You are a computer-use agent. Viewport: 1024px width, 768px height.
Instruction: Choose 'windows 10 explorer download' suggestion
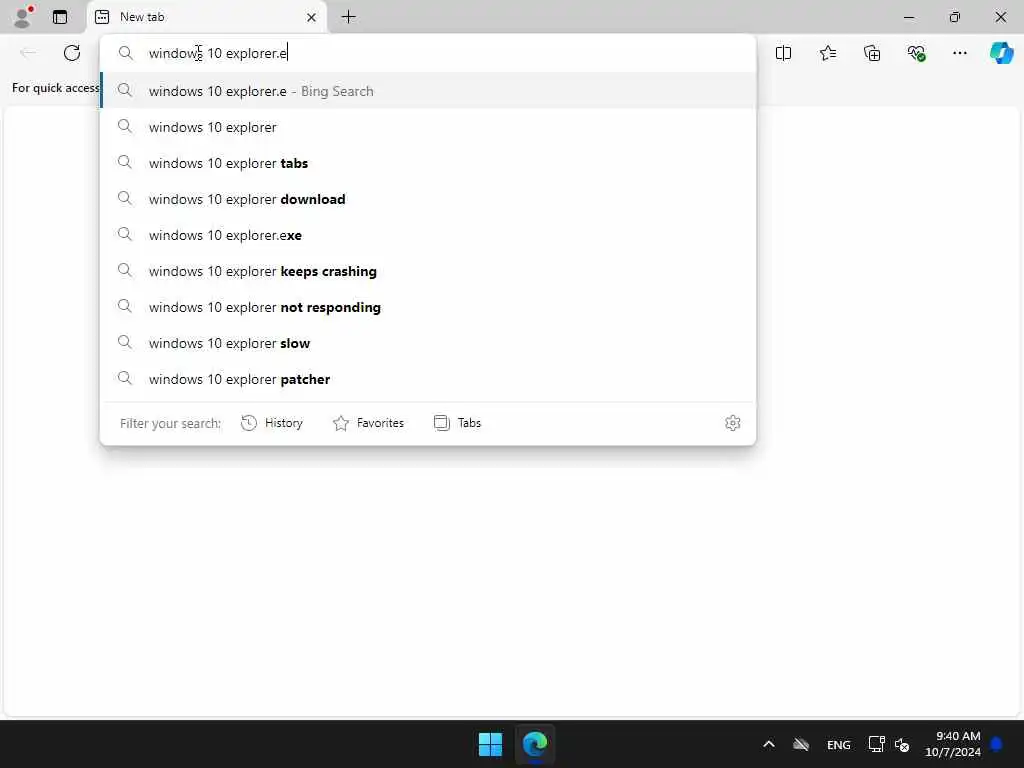point(428,199)
